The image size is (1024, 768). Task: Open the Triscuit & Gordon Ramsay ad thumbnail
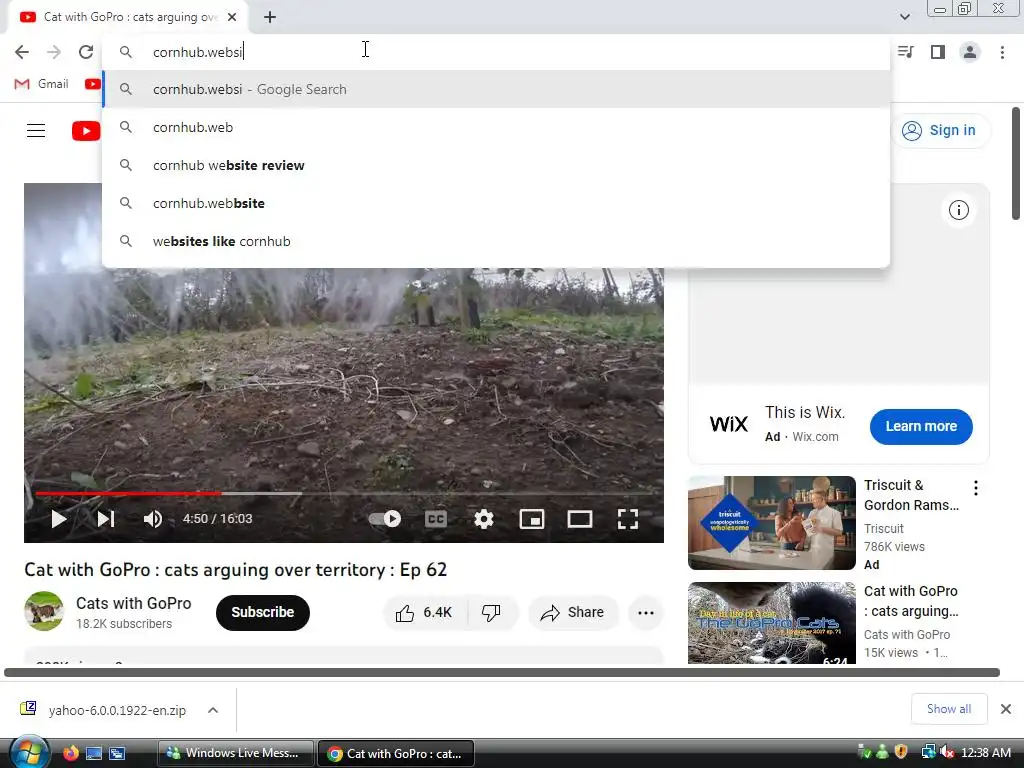click(x=771, y=522)
